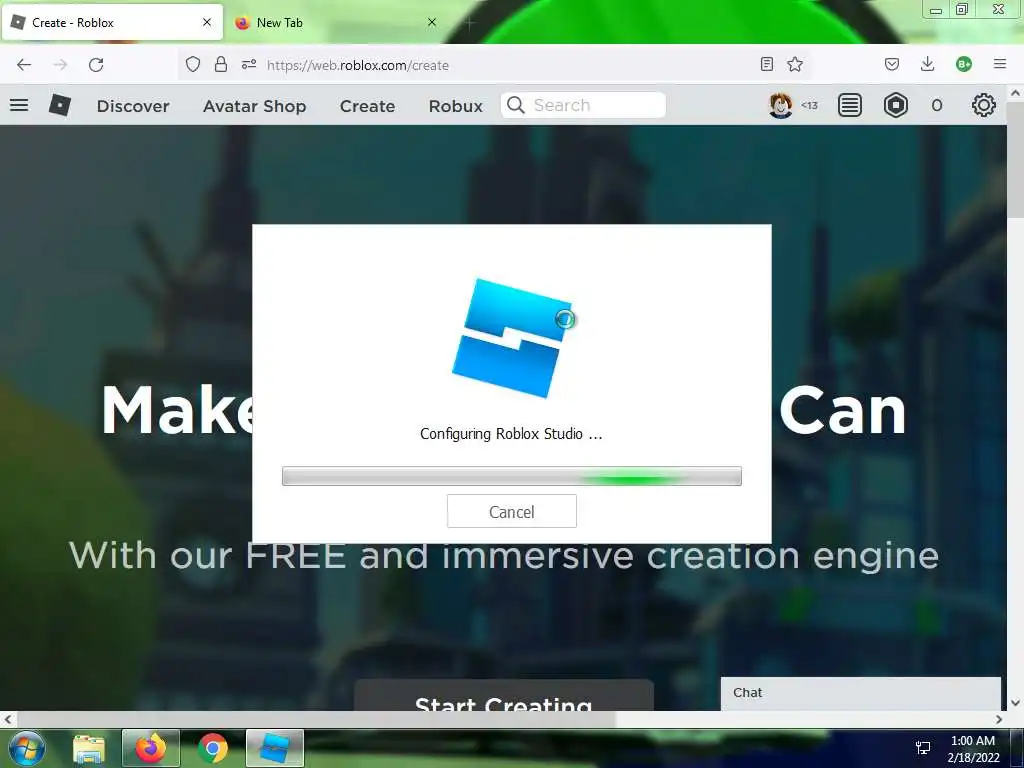Open the Avatar Shop
This screenshot has width=1024, height=768.
[x=254, y=106]
